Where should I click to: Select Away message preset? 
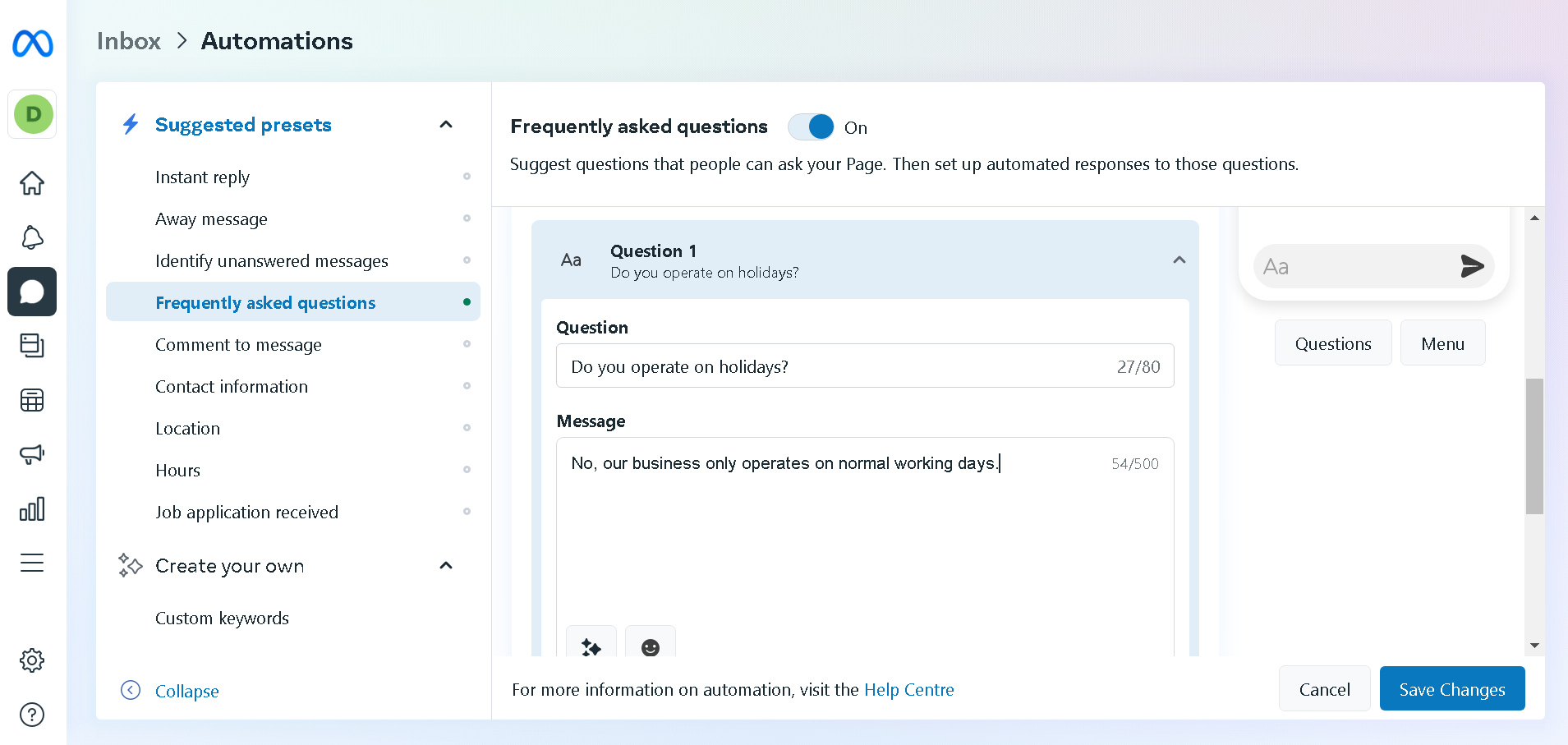click(x=211, y=219)
